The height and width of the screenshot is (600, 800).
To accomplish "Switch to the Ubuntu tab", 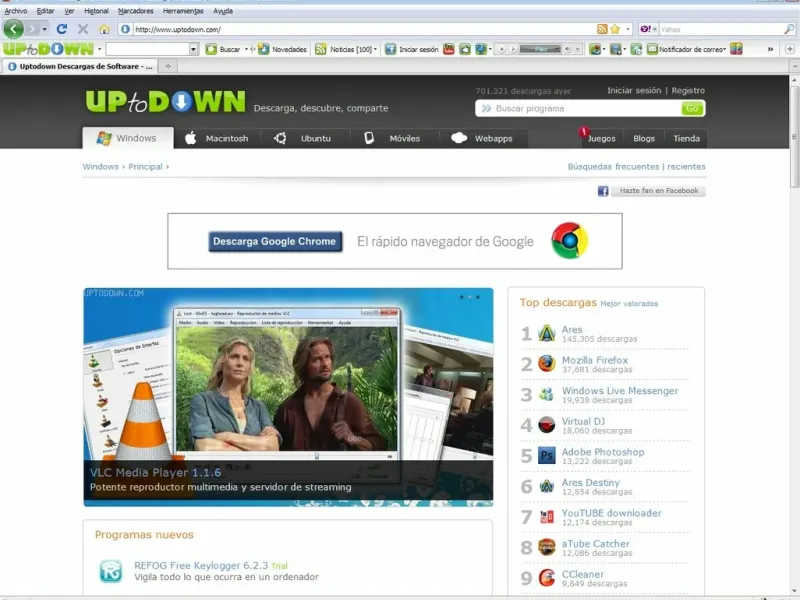I will pos(305,138).
